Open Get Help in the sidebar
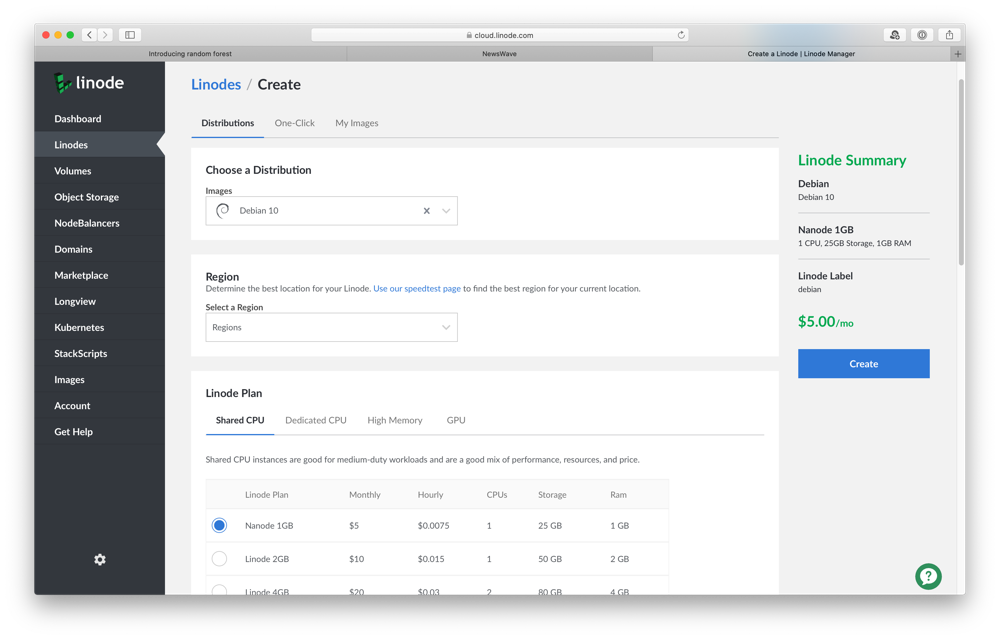Image resolution: width=1000 pixels, height=640 pixels. click(x=99, y=432)
